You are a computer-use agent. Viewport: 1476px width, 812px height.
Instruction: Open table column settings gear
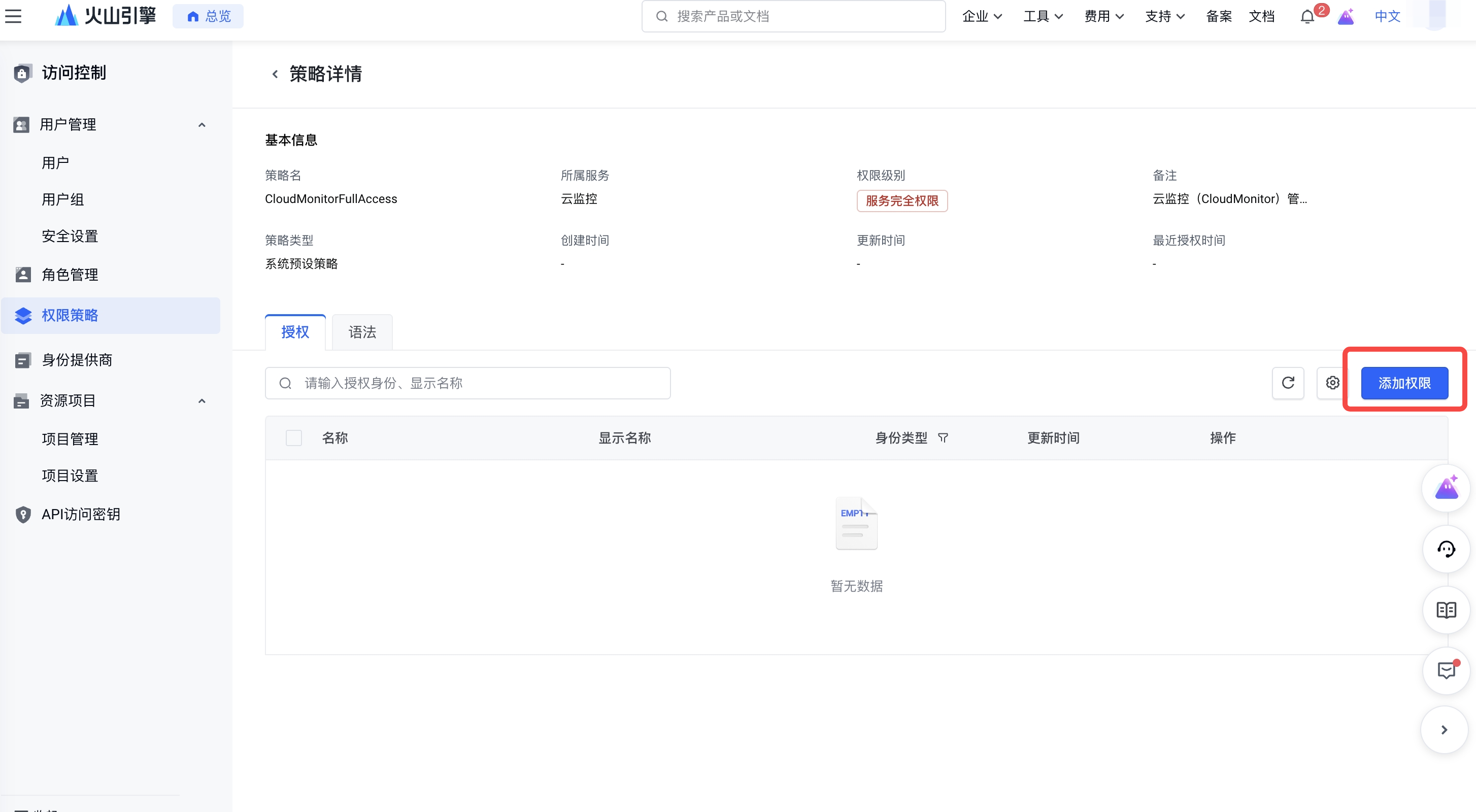pos(1332,383)
